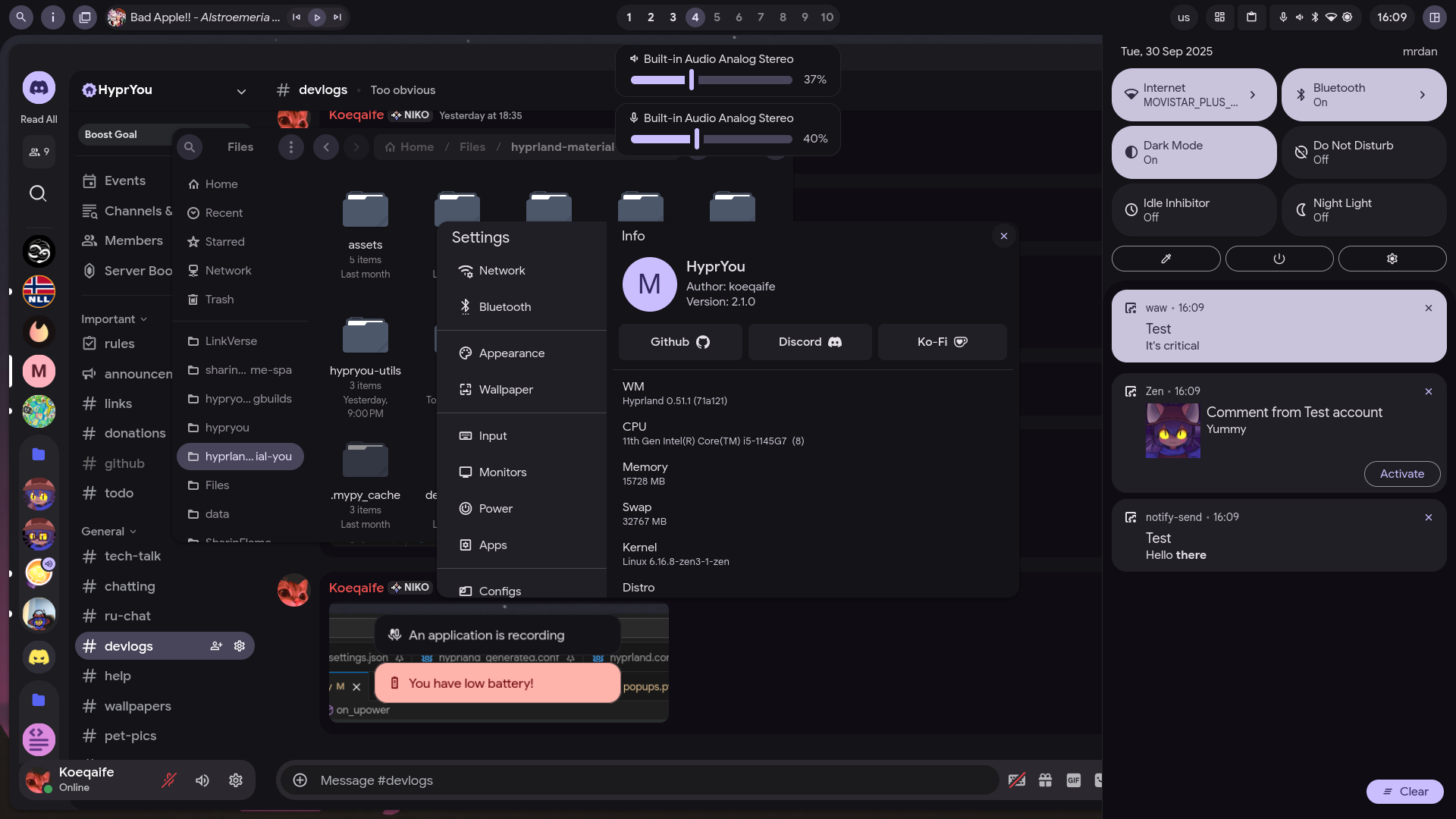
Task: Open Files app three-dot menu
Action: point(290,147)
